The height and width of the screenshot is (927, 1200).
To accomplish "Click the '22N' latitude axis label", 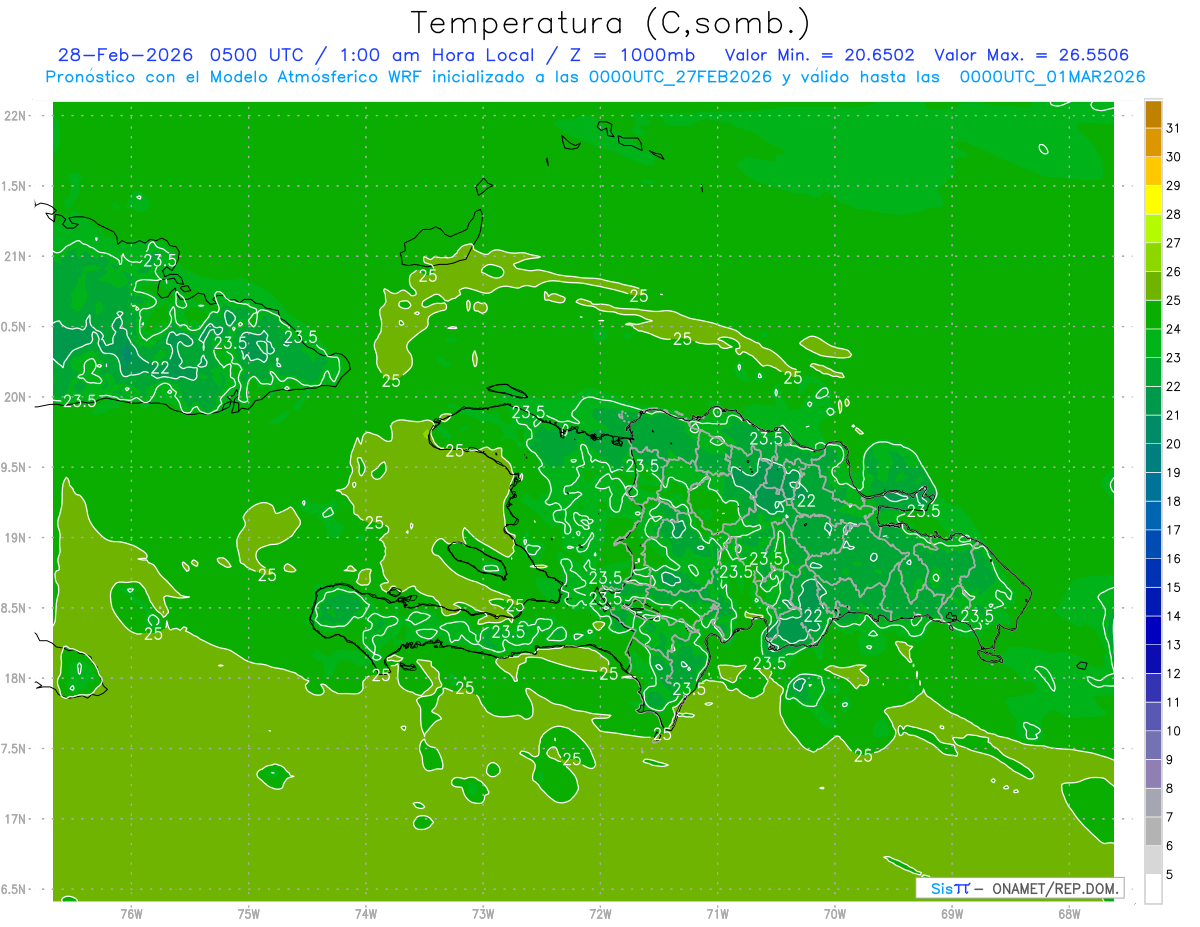I will [x=15, y=116].
